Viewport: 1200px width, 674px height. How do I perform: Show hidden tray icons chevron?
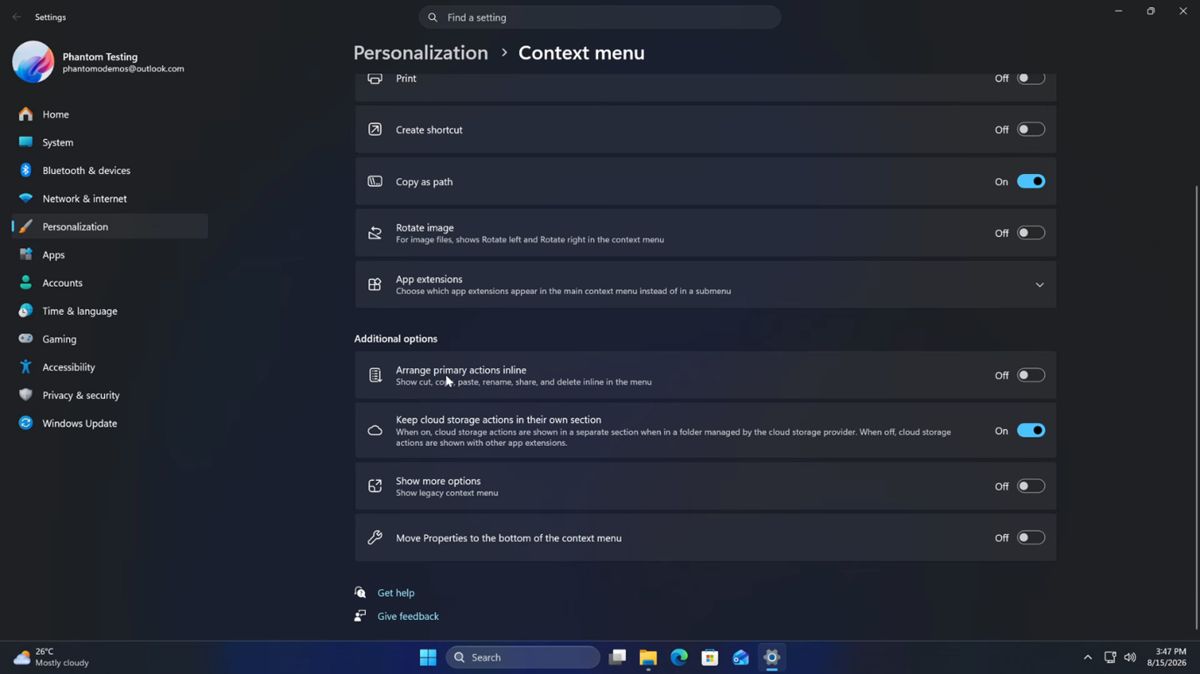[1087, 657]
